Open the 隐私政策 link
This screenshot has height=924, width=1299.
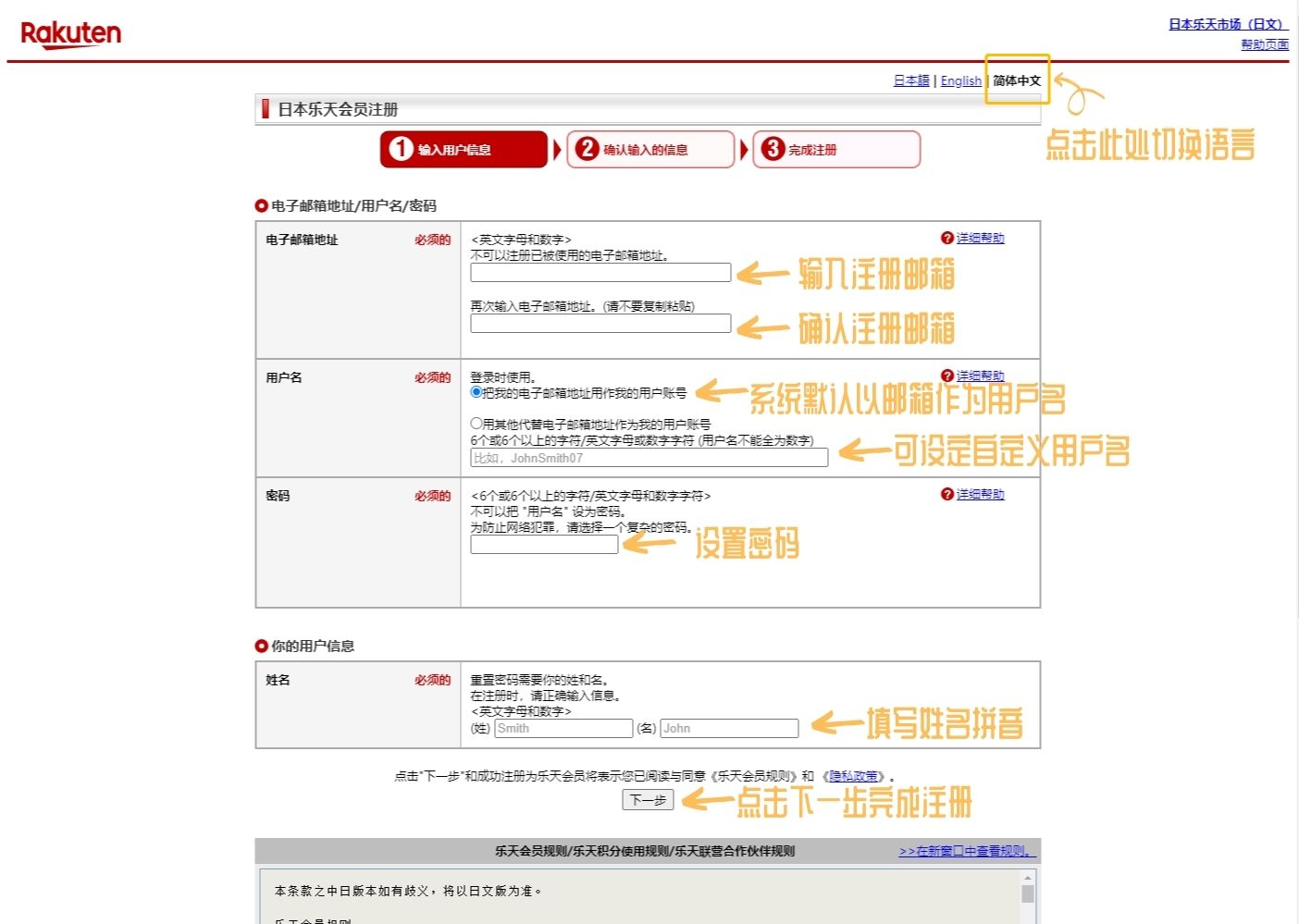coord(853,775)
